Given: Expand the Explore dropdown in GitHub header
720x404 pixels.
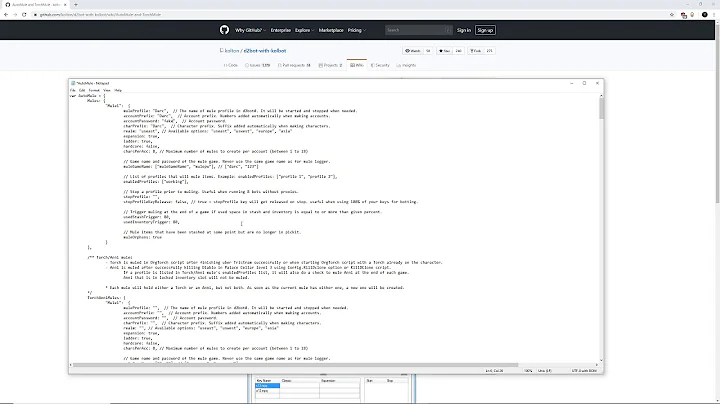Looking at the screenshot, I should pyautogui.click(x=304, y=30).
